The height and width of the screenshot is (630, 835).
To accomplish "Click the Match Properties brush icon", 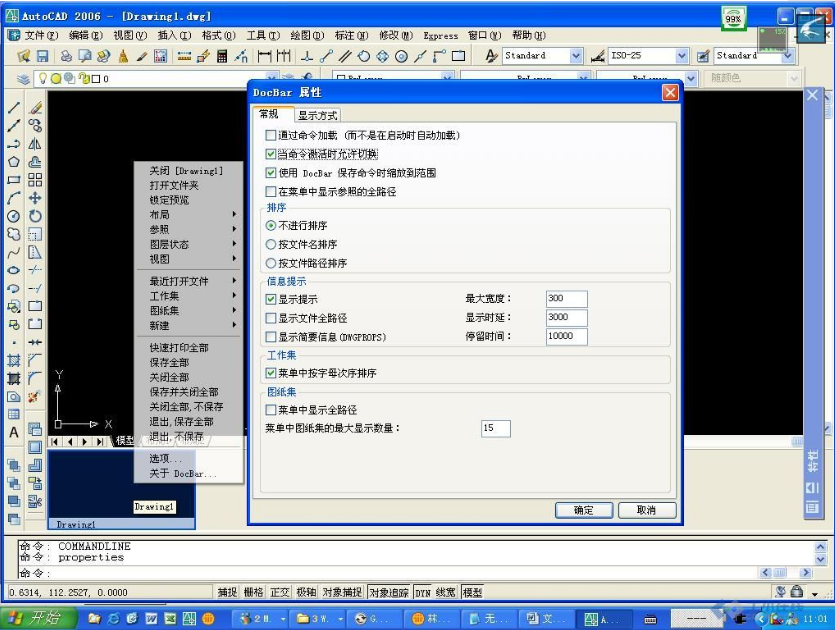I will tap(142, 56).
